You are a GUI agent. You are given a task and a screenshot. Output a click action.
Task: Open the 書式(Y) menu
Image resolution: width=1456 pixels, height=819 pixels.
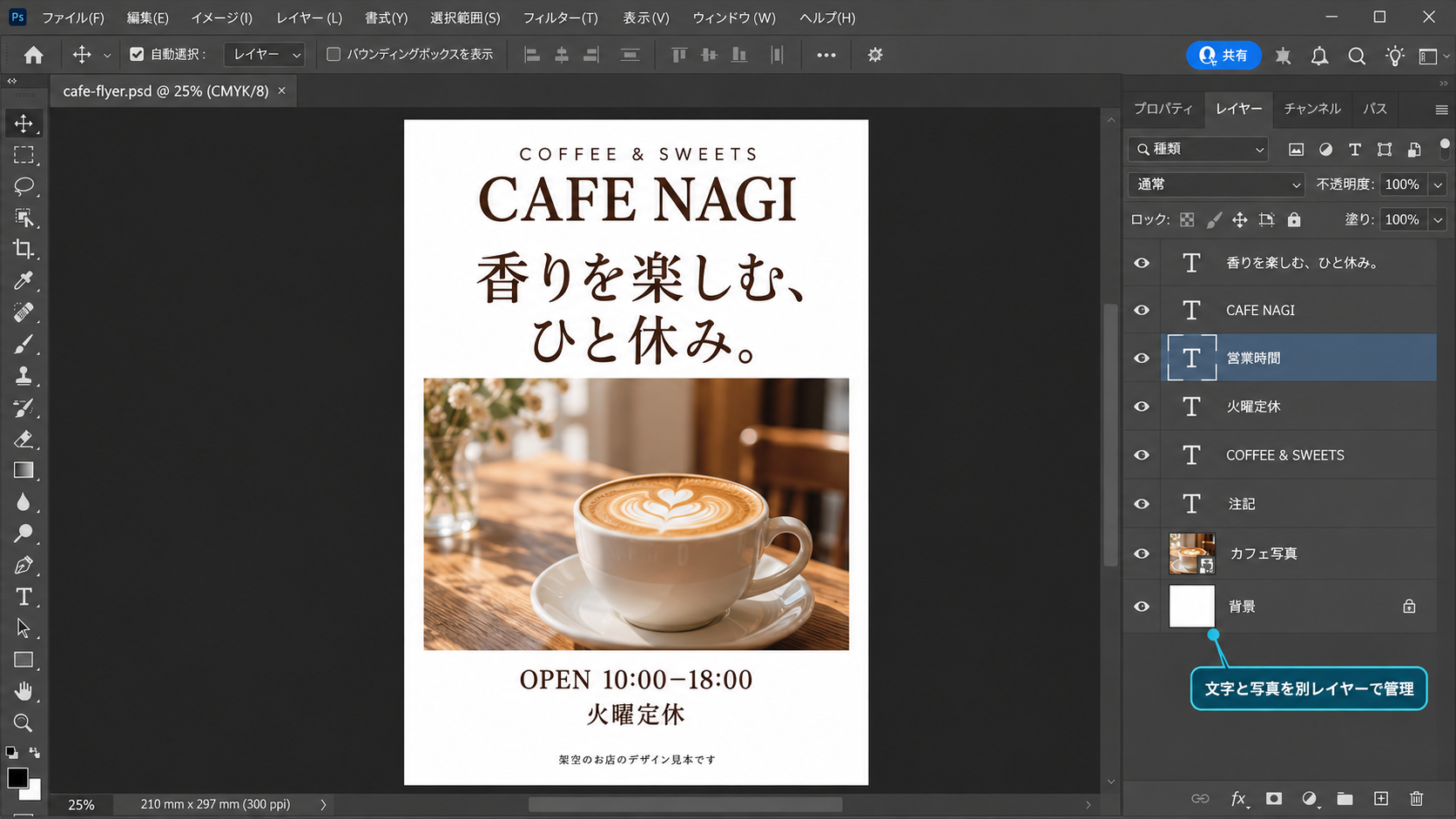point(386,17)
